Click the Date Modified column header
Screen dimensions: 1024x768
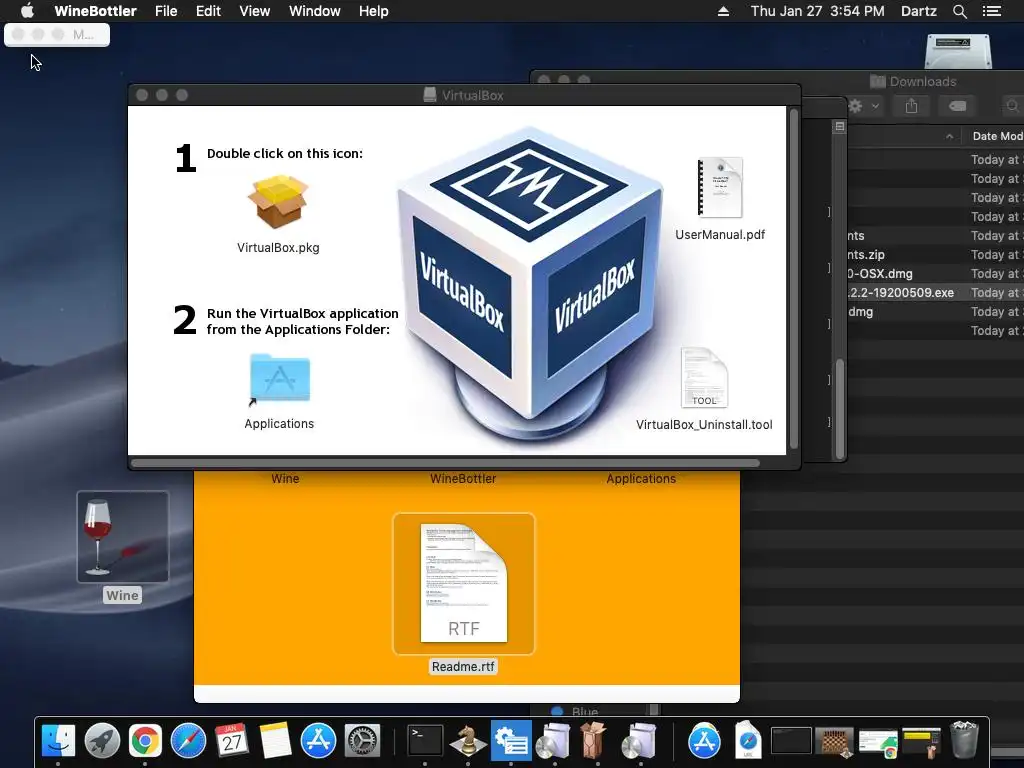(997, 136)
